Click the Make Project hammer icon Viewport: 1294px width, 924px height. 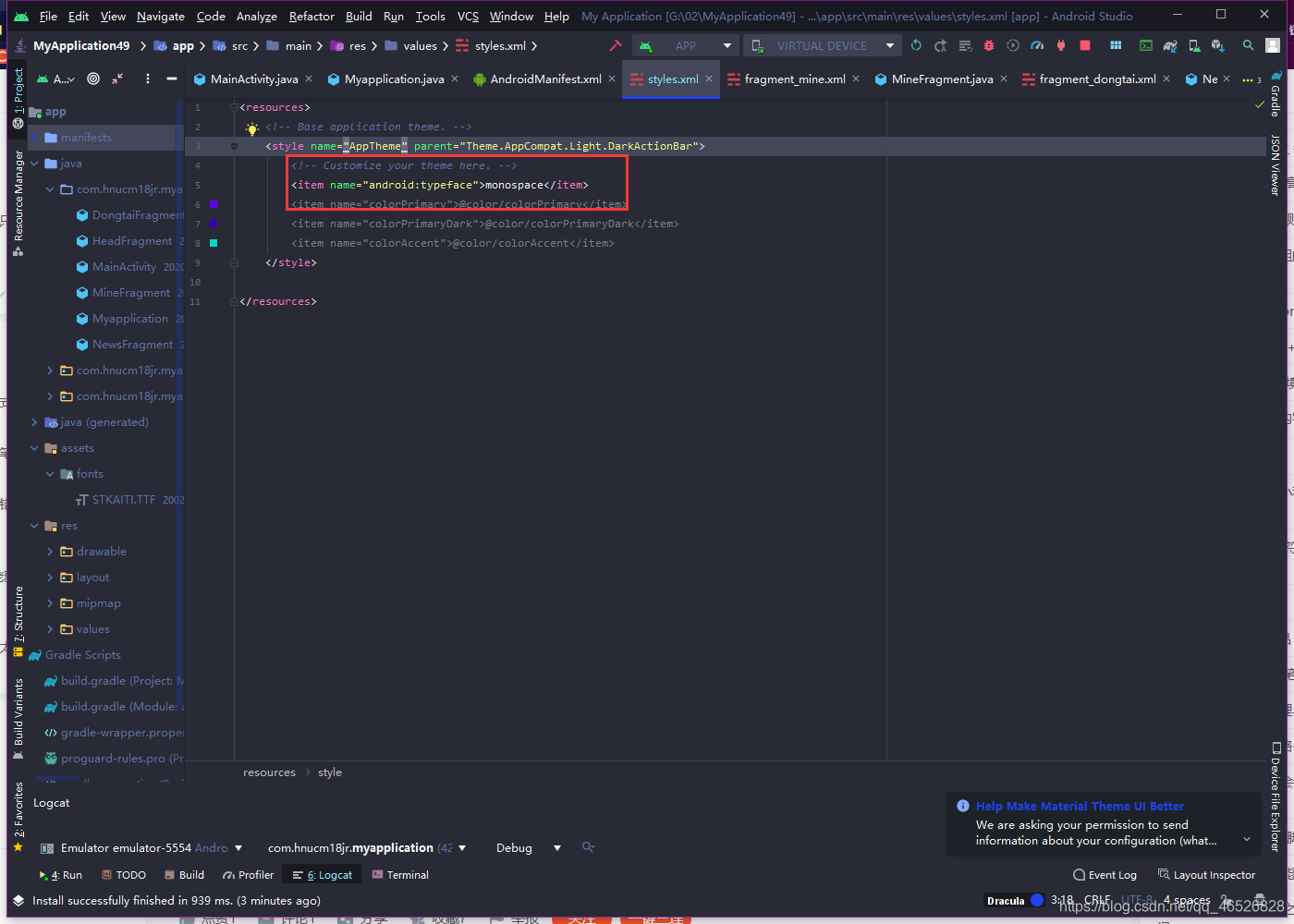(616, 45)
